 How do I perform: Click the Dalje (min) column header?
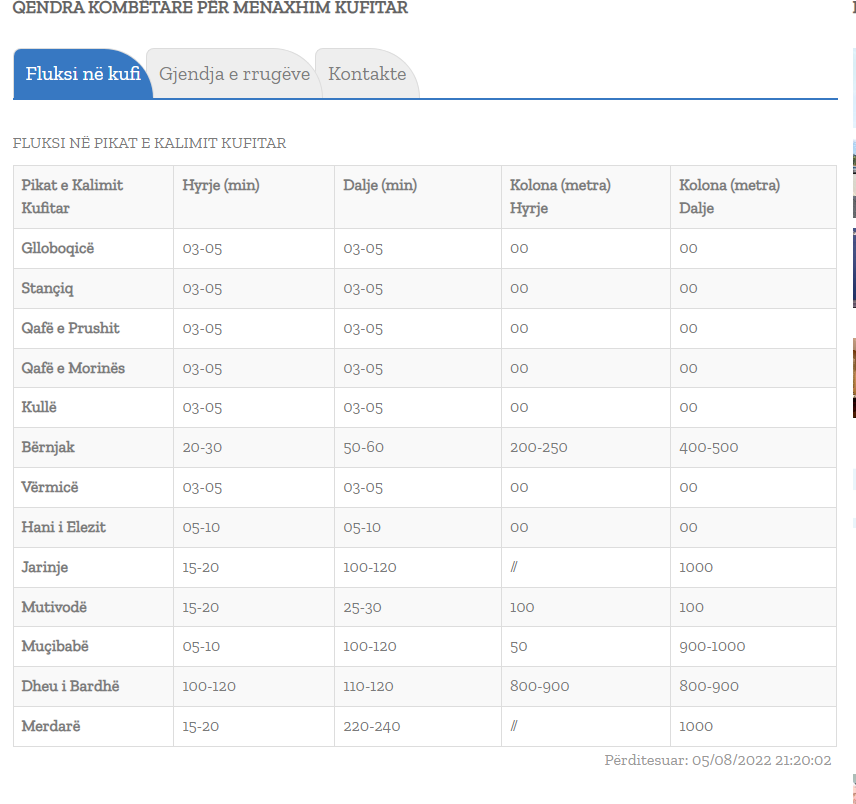tap(380, 185)
